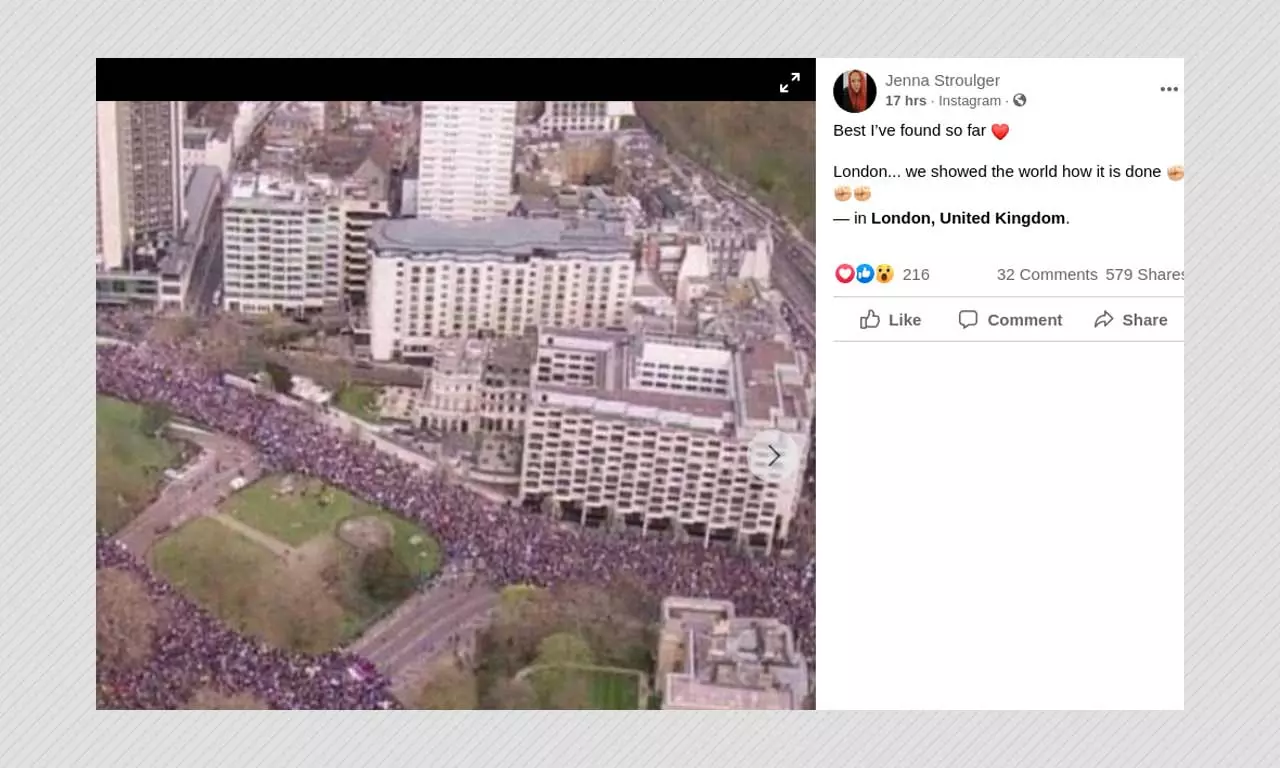1280x768 pixels.
Task: Open the London, United Kingdom location
Action: point(967,218)
